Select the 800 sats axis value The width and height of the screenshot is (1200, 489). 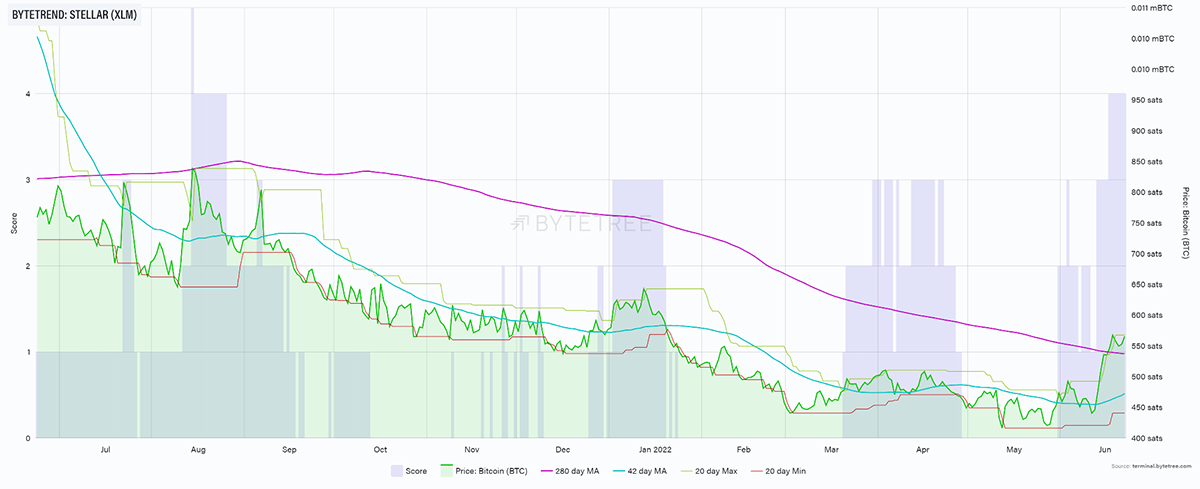1148,192
